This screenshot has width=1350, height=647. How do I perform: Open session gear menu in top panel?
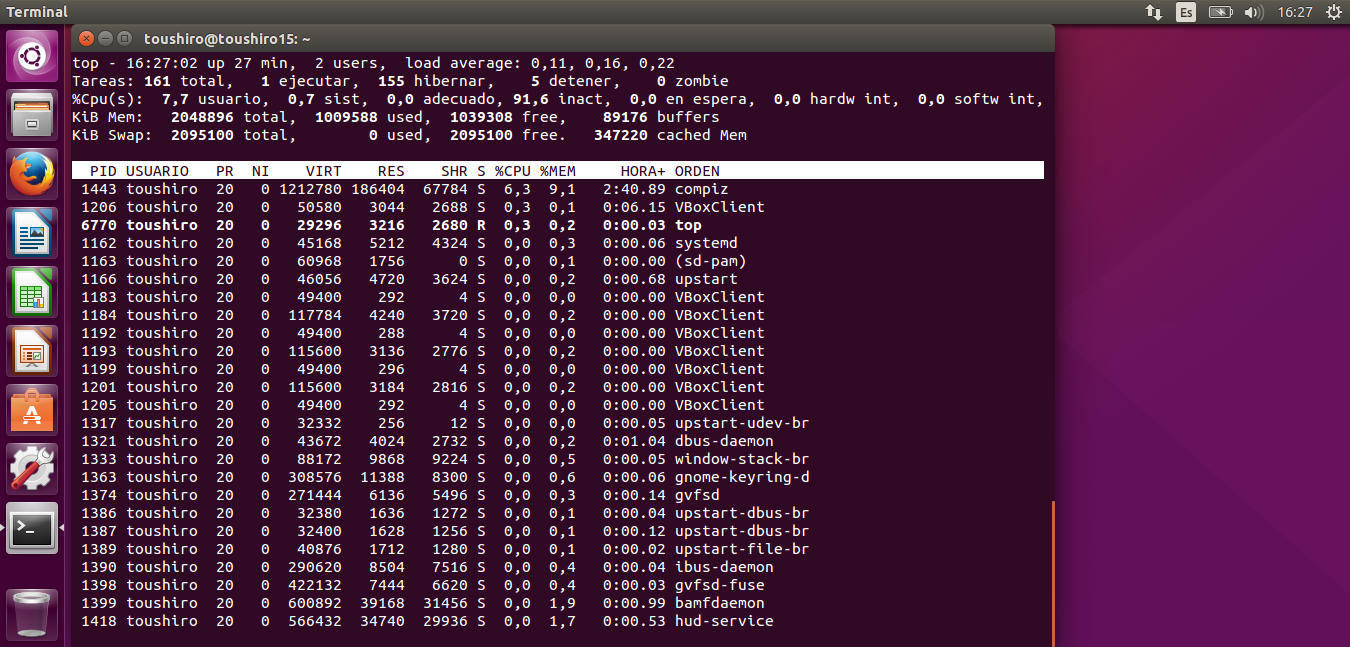(1334, 12)
